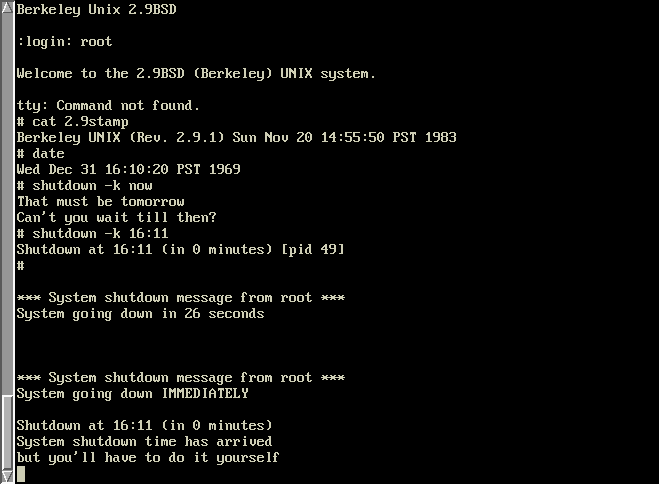The height and width of the screenshot is (484, 659).
Task: Click 'That must be tomorrow' text
Action: click(x=100, y=201)
